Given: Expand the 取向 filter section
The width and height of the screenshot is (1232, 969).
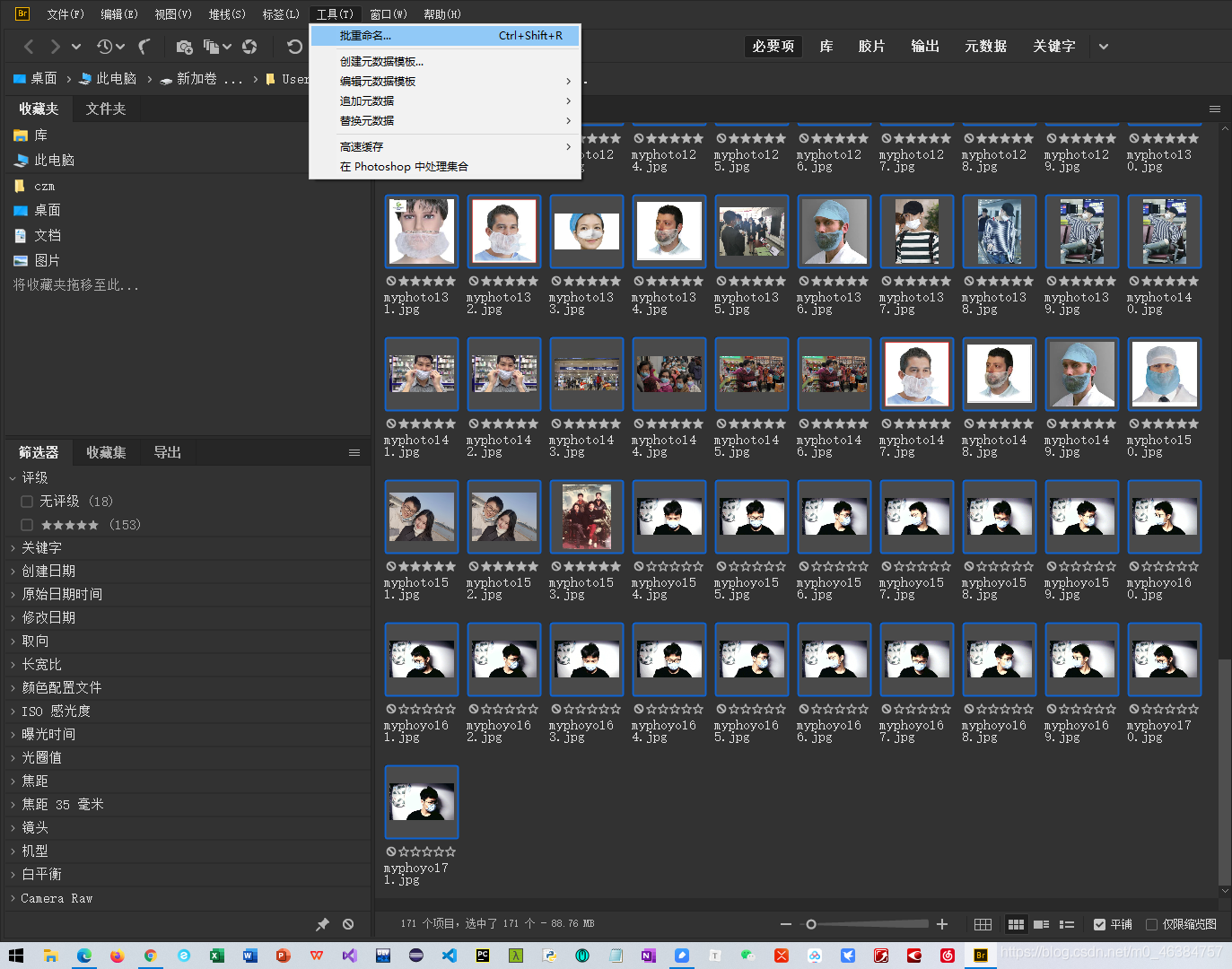Looking at the screenshot, I should (13, 642).
